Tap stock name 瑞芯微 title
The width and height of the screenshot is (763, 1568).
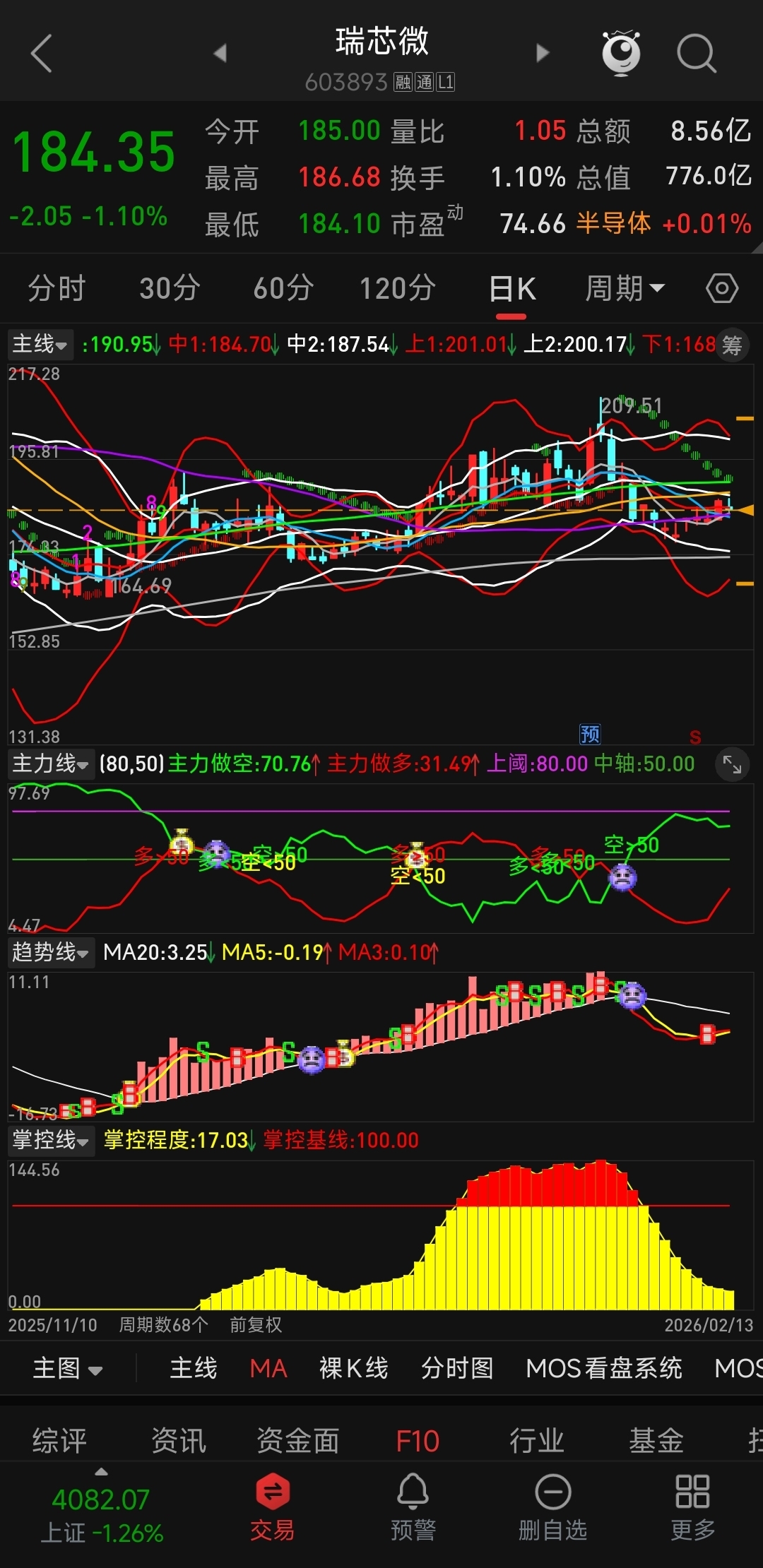382,41
